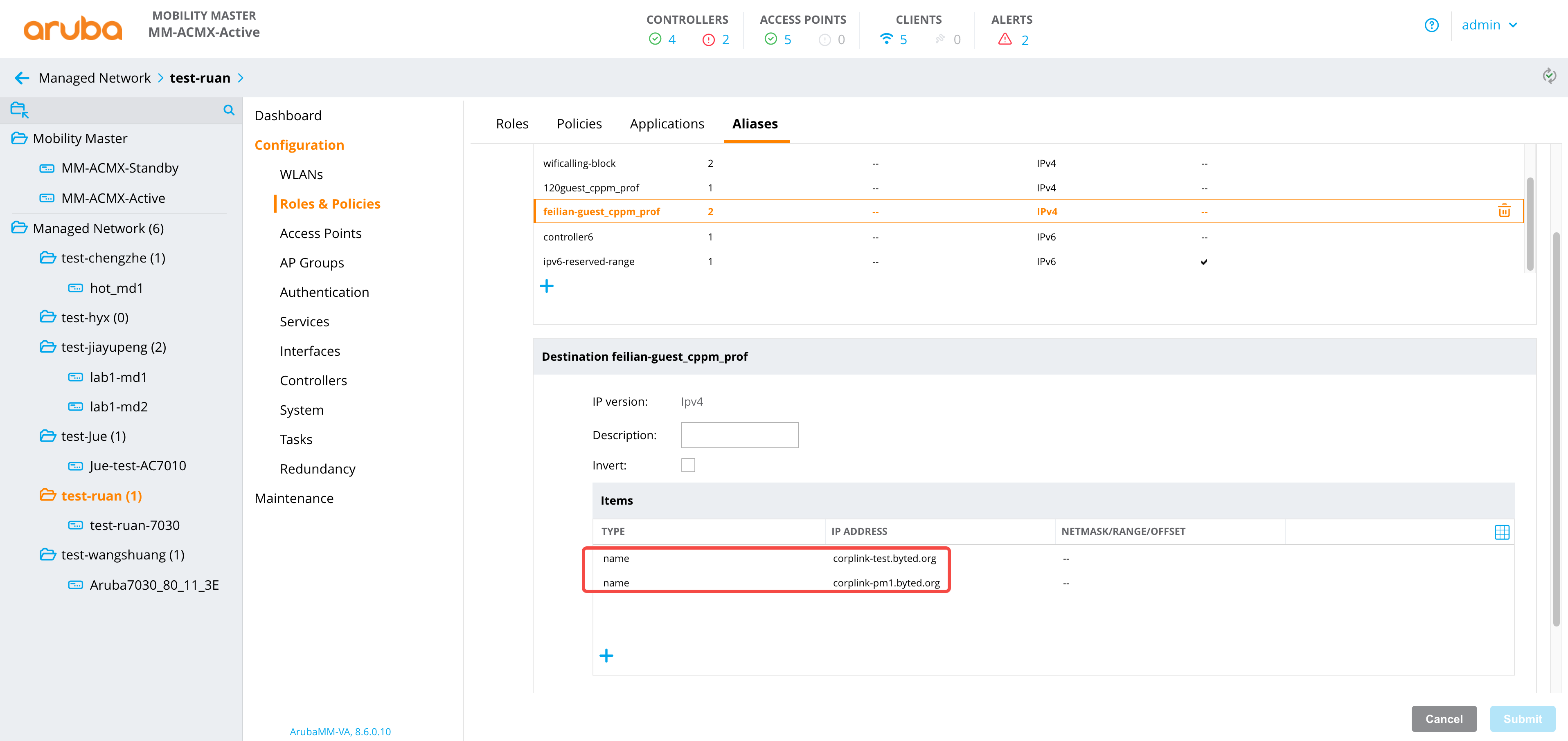
Task: Toggle the Invert checkbox
Action: click(688, 465)
